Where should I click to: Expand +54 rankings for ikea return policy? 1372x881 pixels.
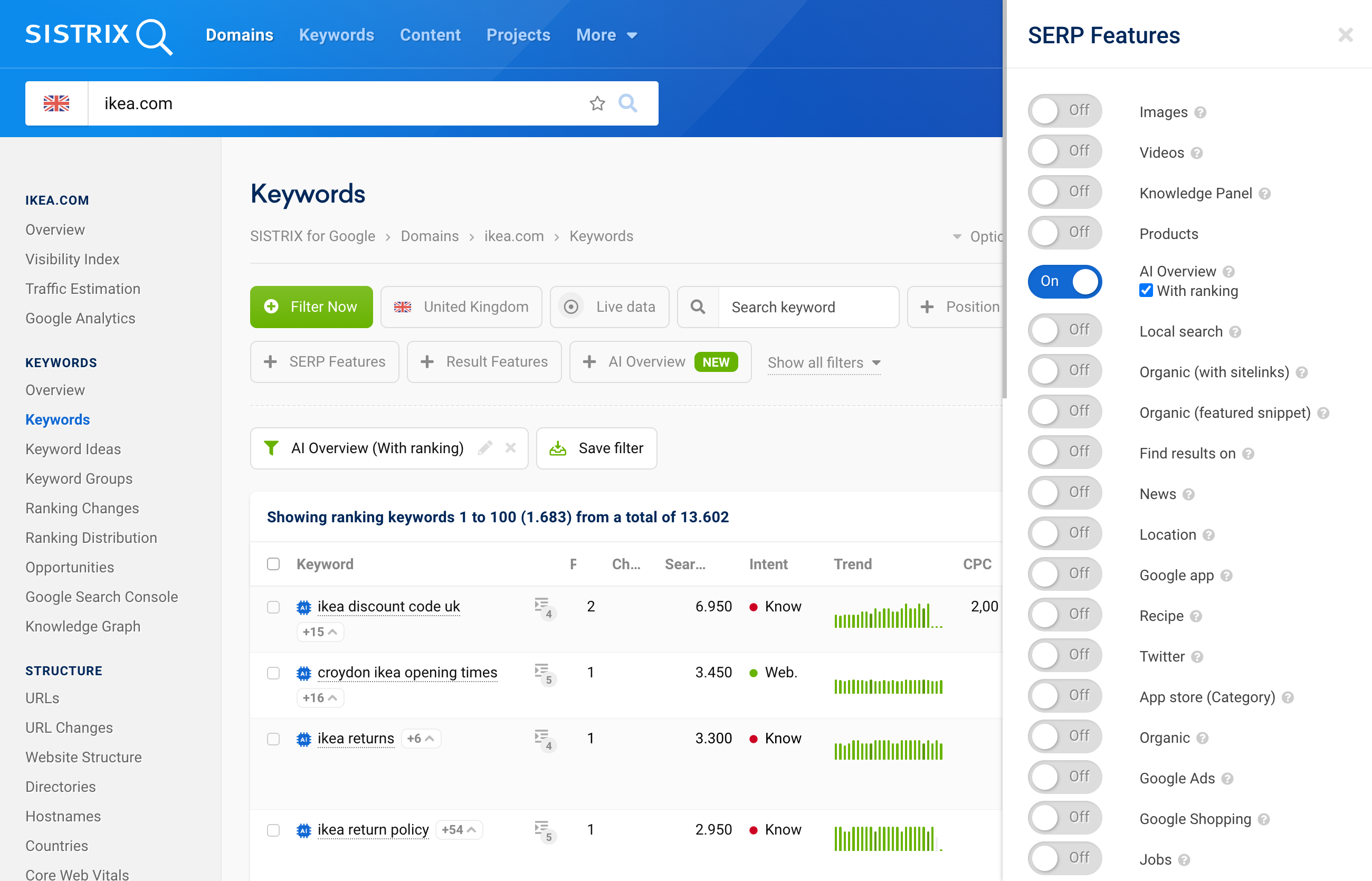pos(459,831)
